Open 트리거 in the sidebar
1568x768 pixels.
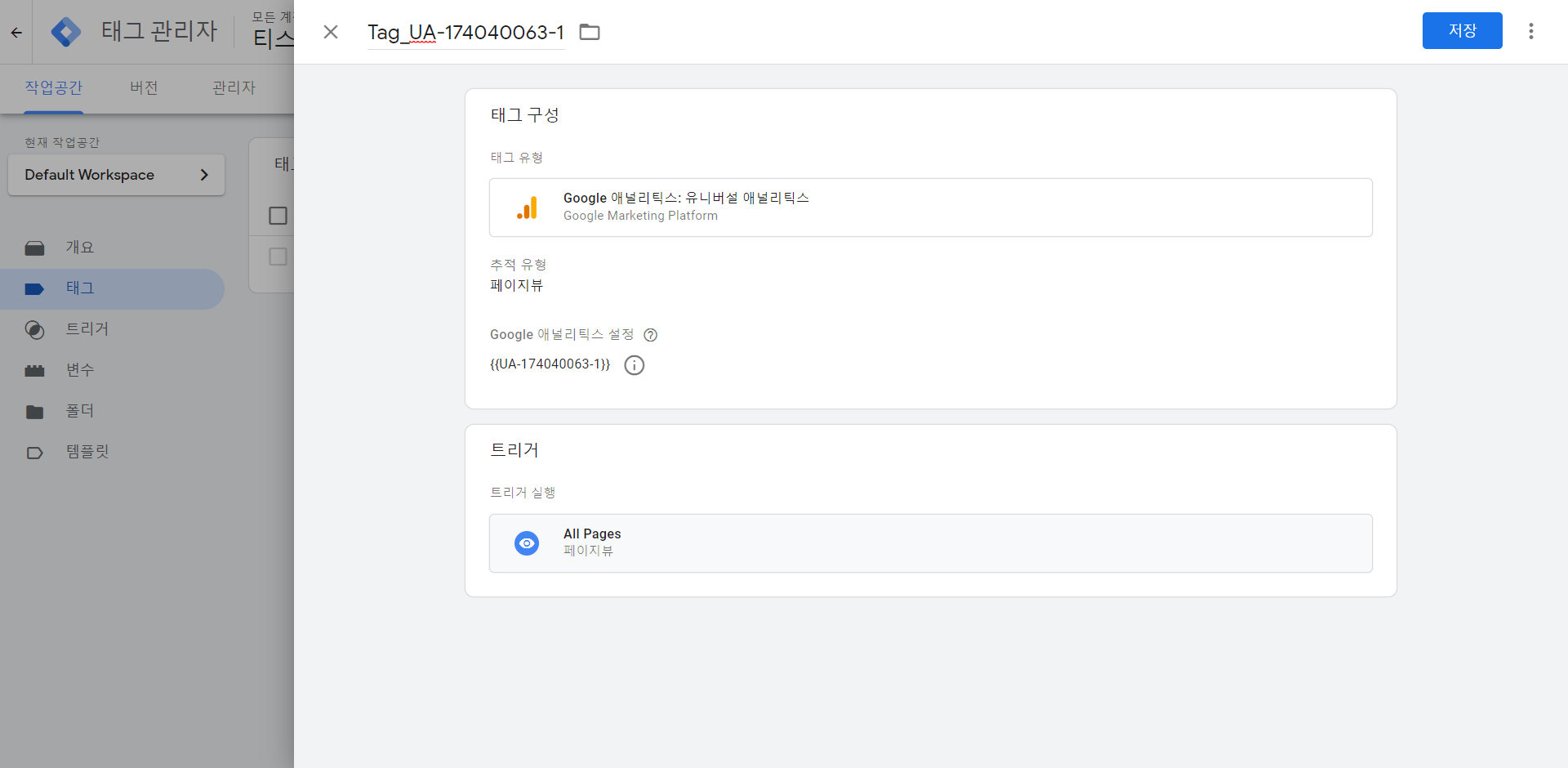point(112,329)
